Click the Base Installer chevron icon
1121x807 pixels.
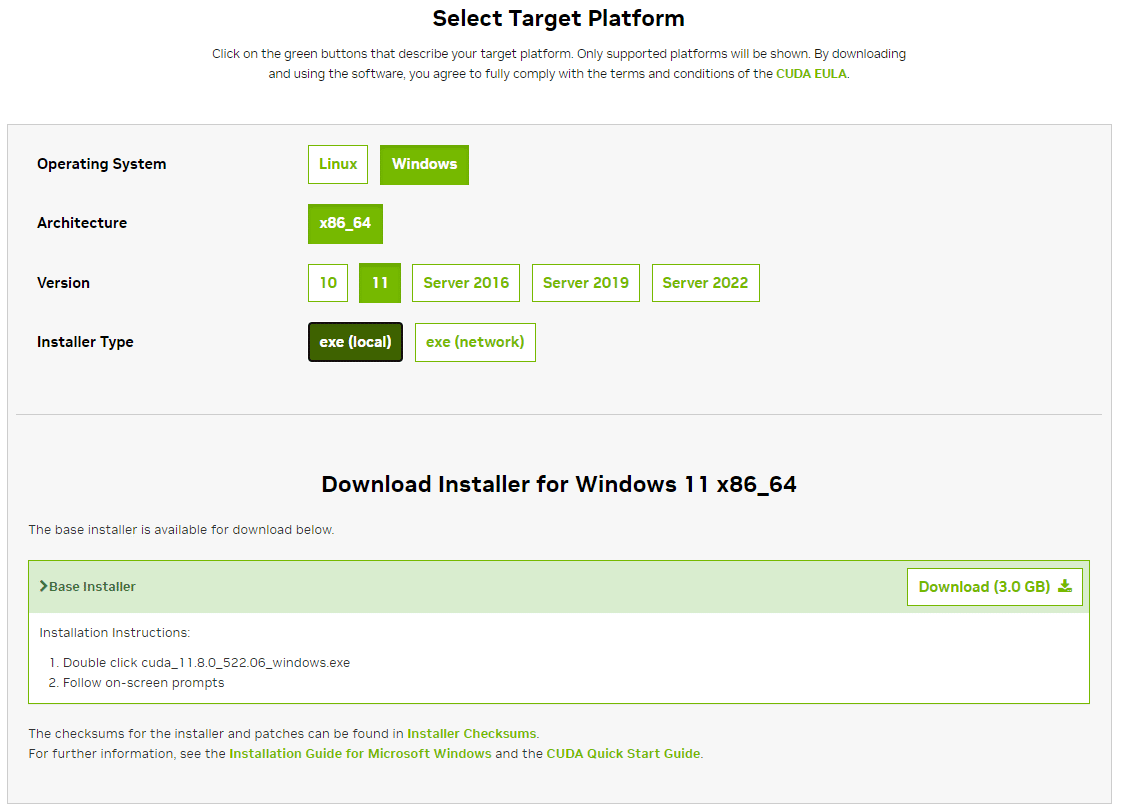(44, 586)
